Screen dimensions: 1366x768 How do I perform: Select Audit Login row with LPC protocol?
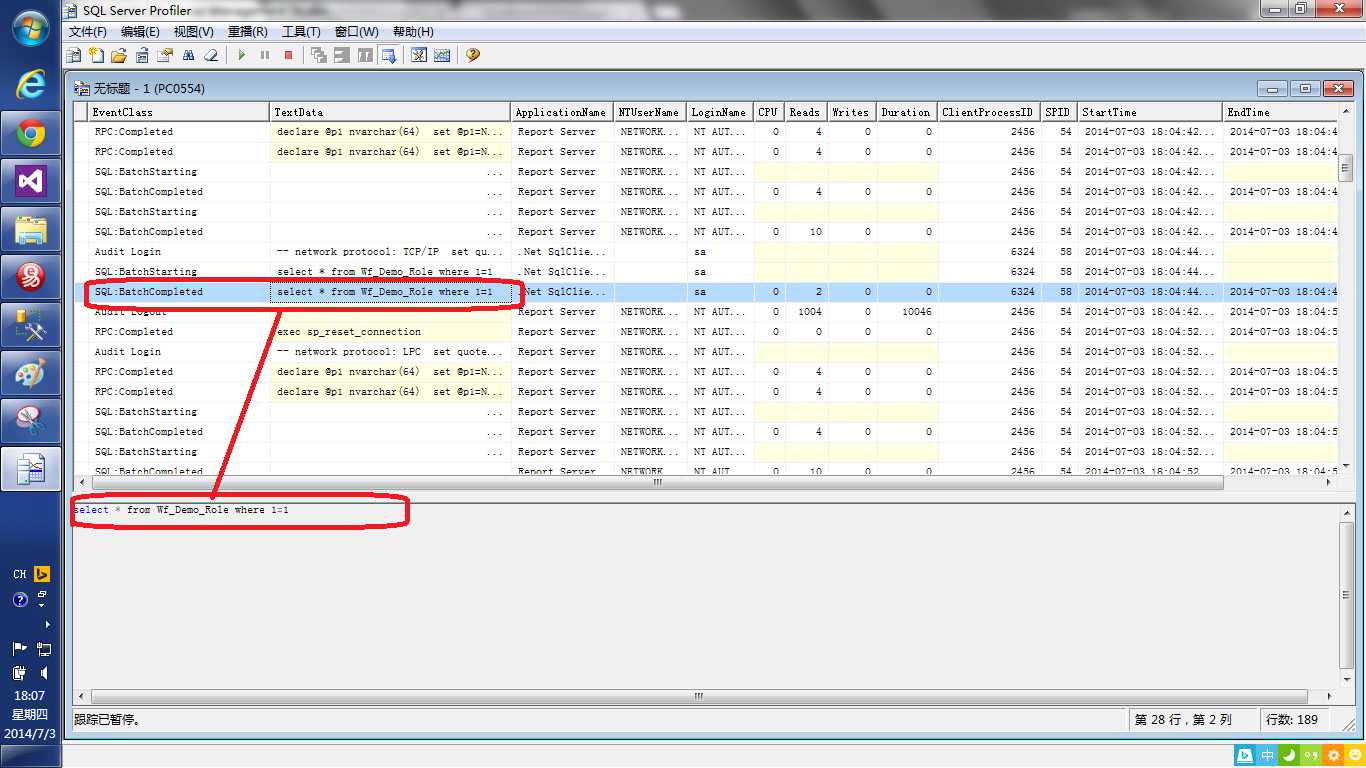[x=705, y=352]
